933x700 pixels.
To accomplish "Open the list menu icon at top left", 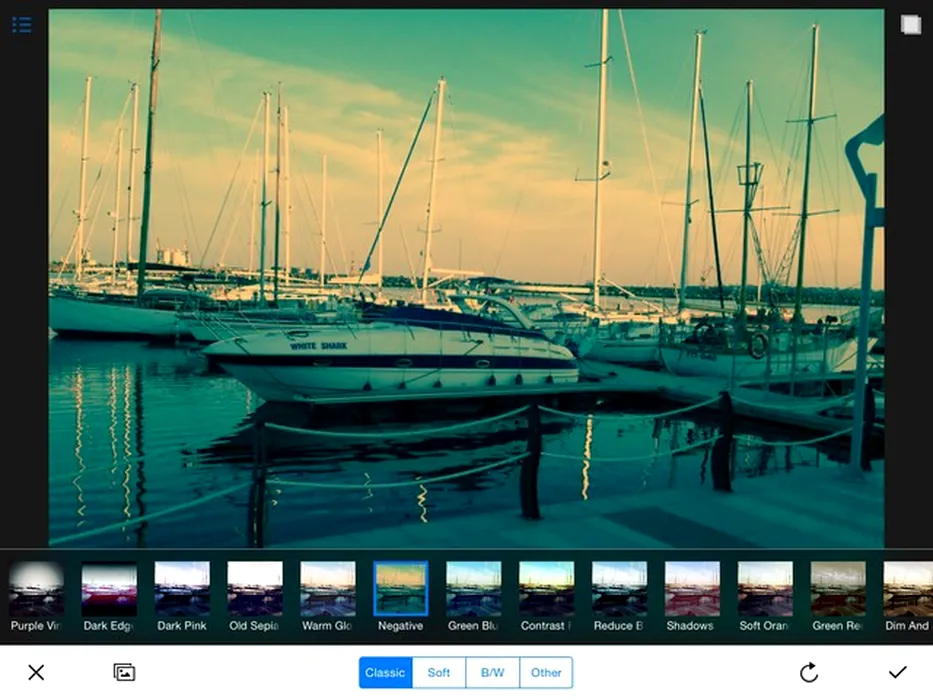I will (21, 25).
